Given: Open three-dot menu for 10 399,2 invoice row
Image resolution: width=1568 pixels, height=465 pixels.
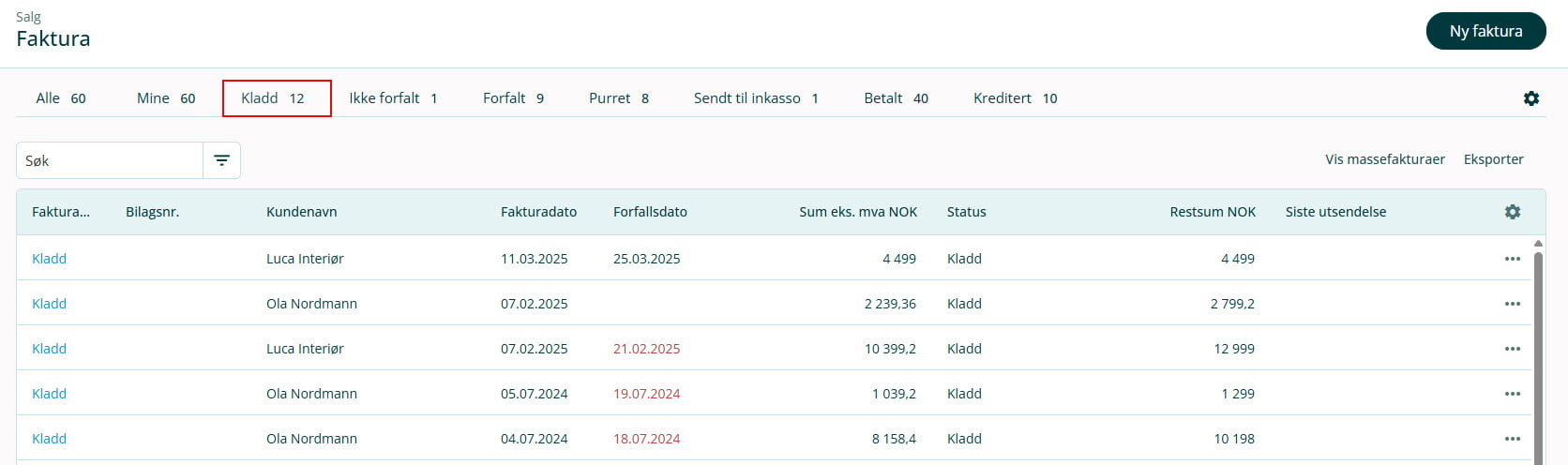Looking at the screenshot, I should pos(1512,349).
